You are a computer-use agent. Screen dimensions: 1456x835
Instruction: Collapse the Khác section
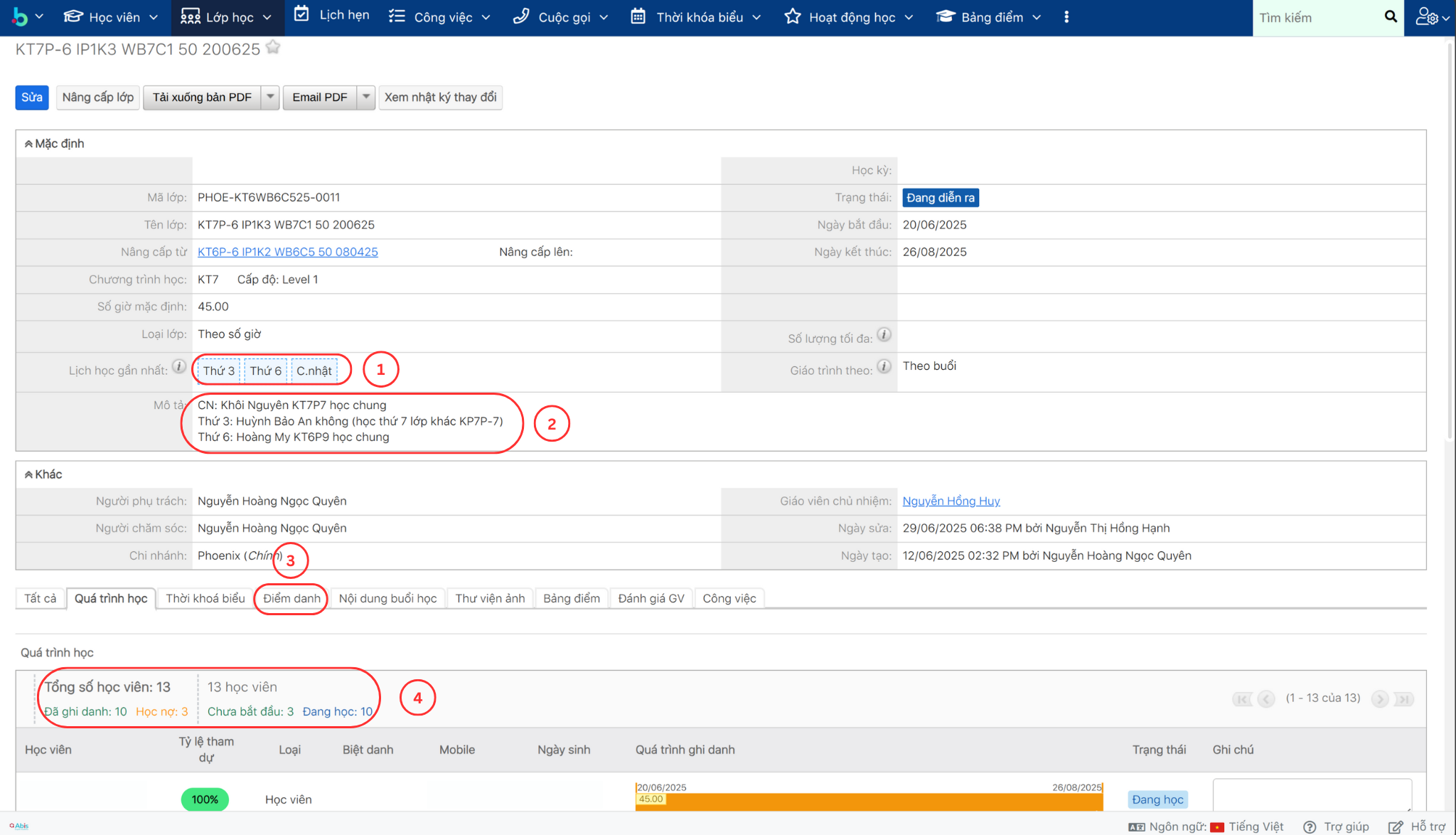(x=28, y=474)
